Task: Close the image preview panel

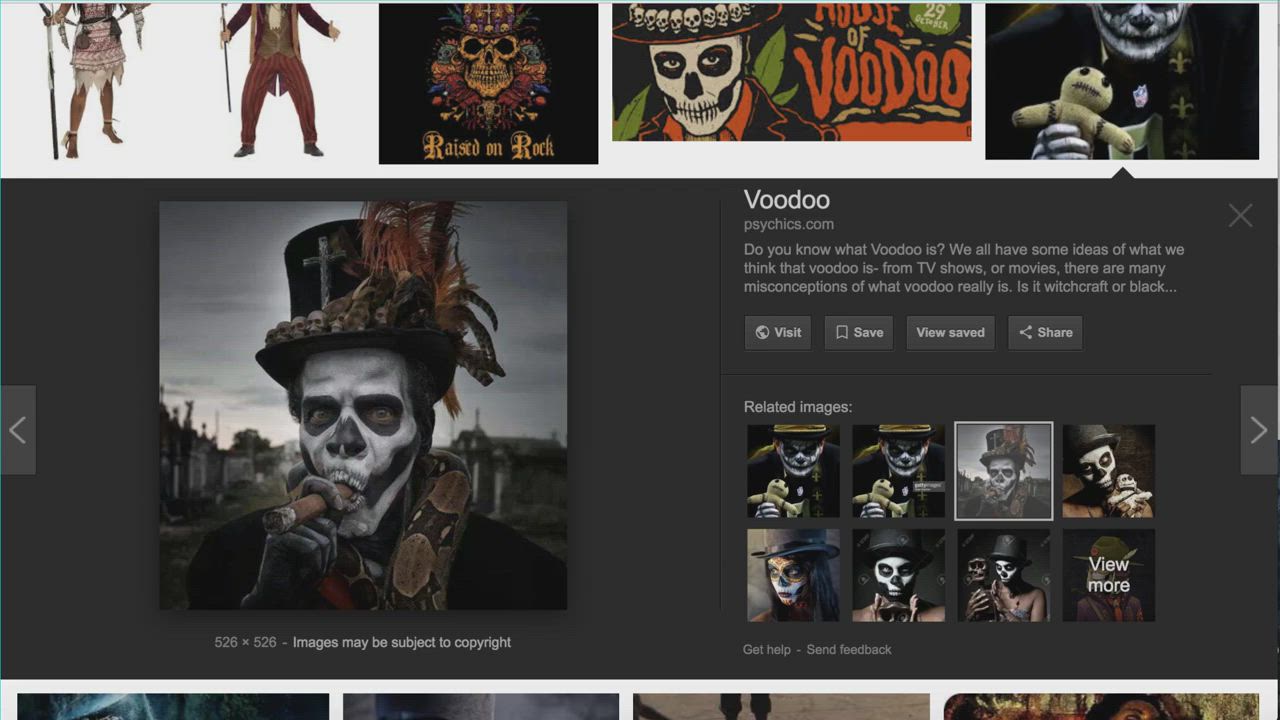Action: [1240, 216]
